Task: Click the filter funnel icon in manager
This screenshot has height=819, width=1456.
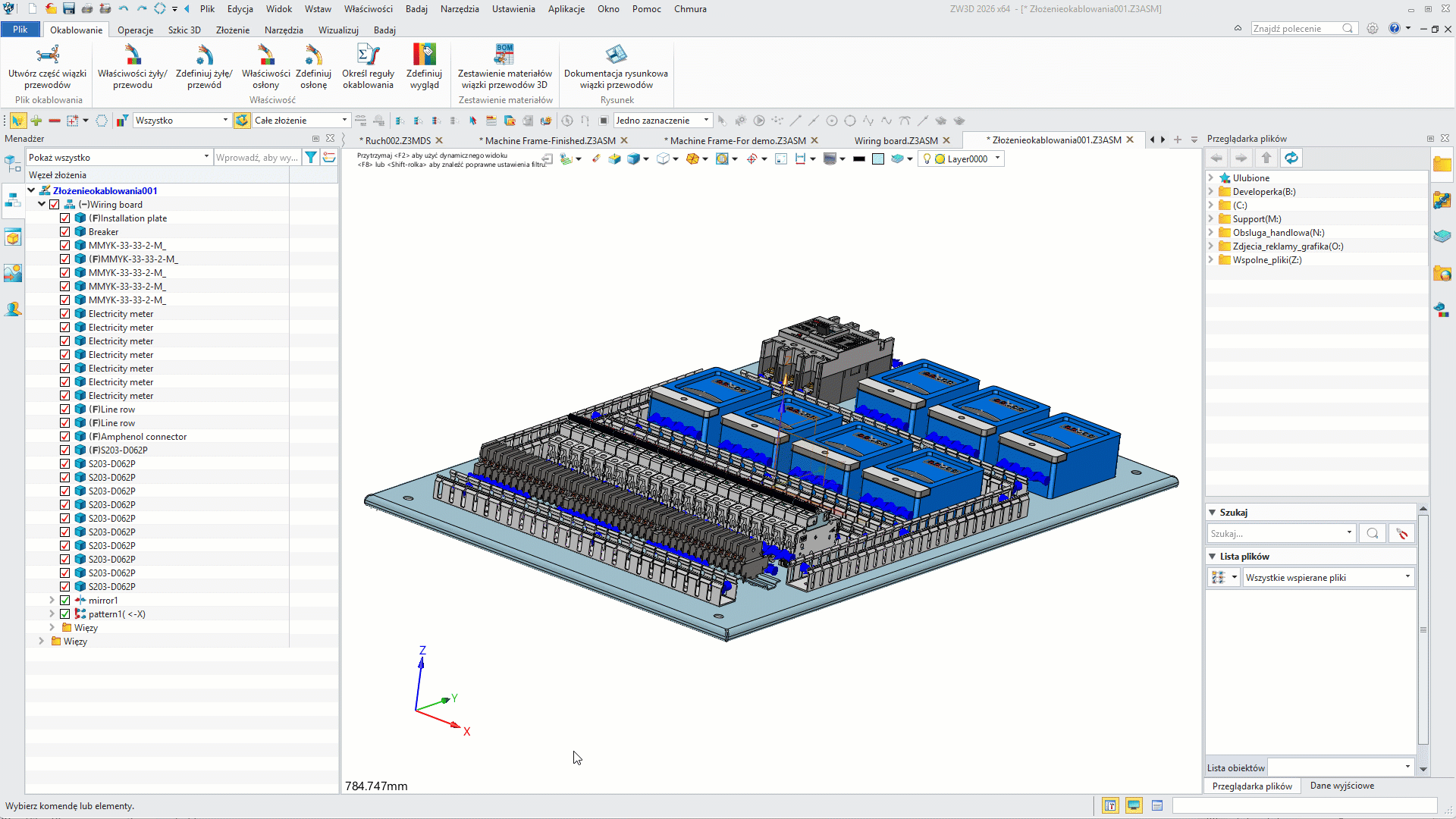Action: (x=311, y=157)
